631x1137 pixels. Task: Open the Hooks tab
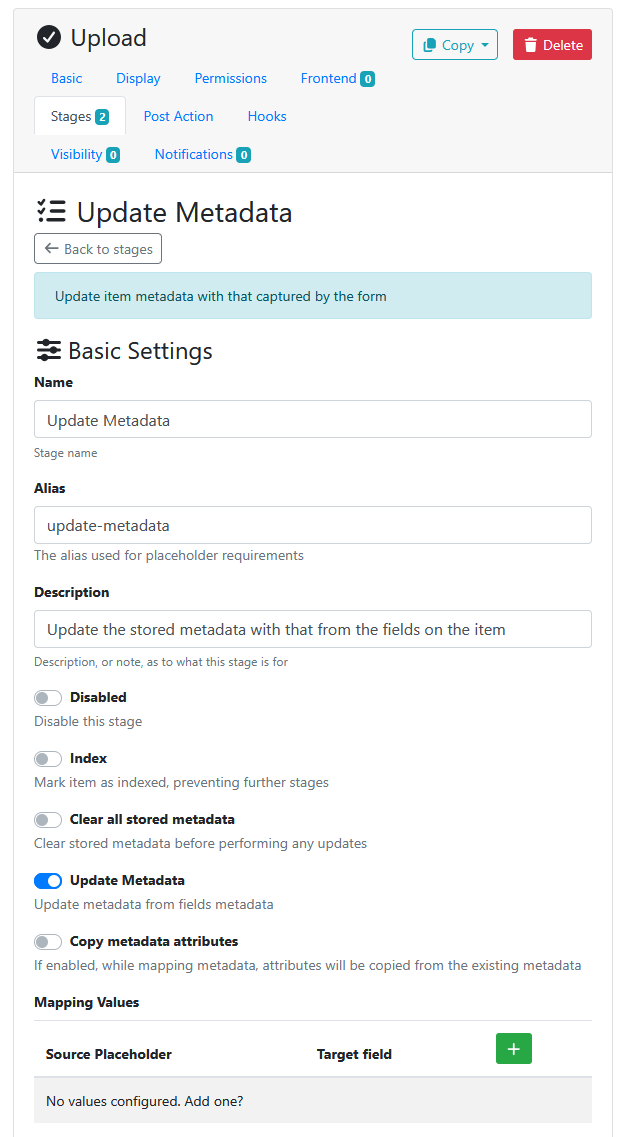click(267, 116)
